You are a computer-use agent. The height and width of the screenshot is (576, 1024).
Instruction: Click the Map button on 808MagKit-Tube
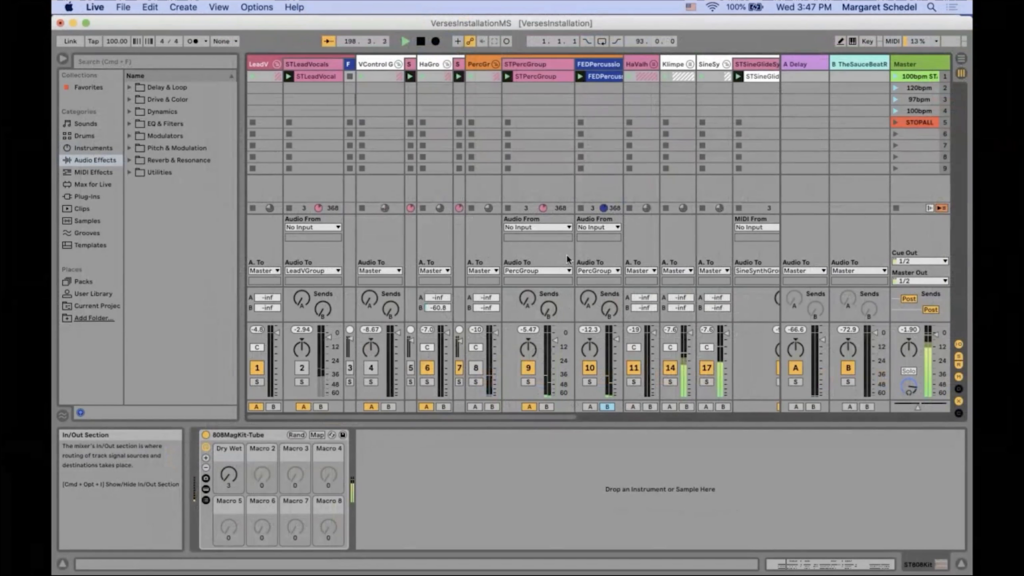point(317,435)
